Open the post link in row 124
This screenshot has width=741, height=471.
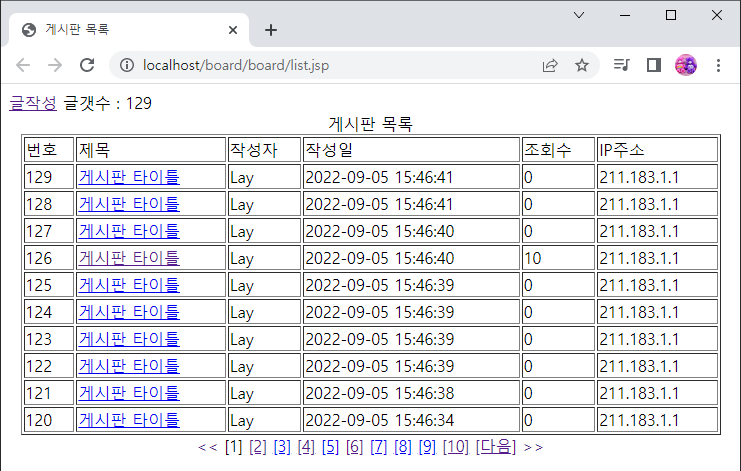click(x=129, y=312)
